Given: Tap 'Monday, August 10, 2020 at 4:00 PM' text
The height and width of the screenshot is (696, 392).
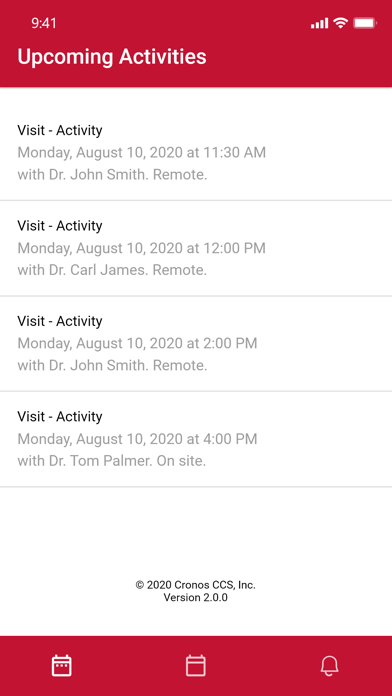Looking at the screenshot, I should [x=137, y=439].
